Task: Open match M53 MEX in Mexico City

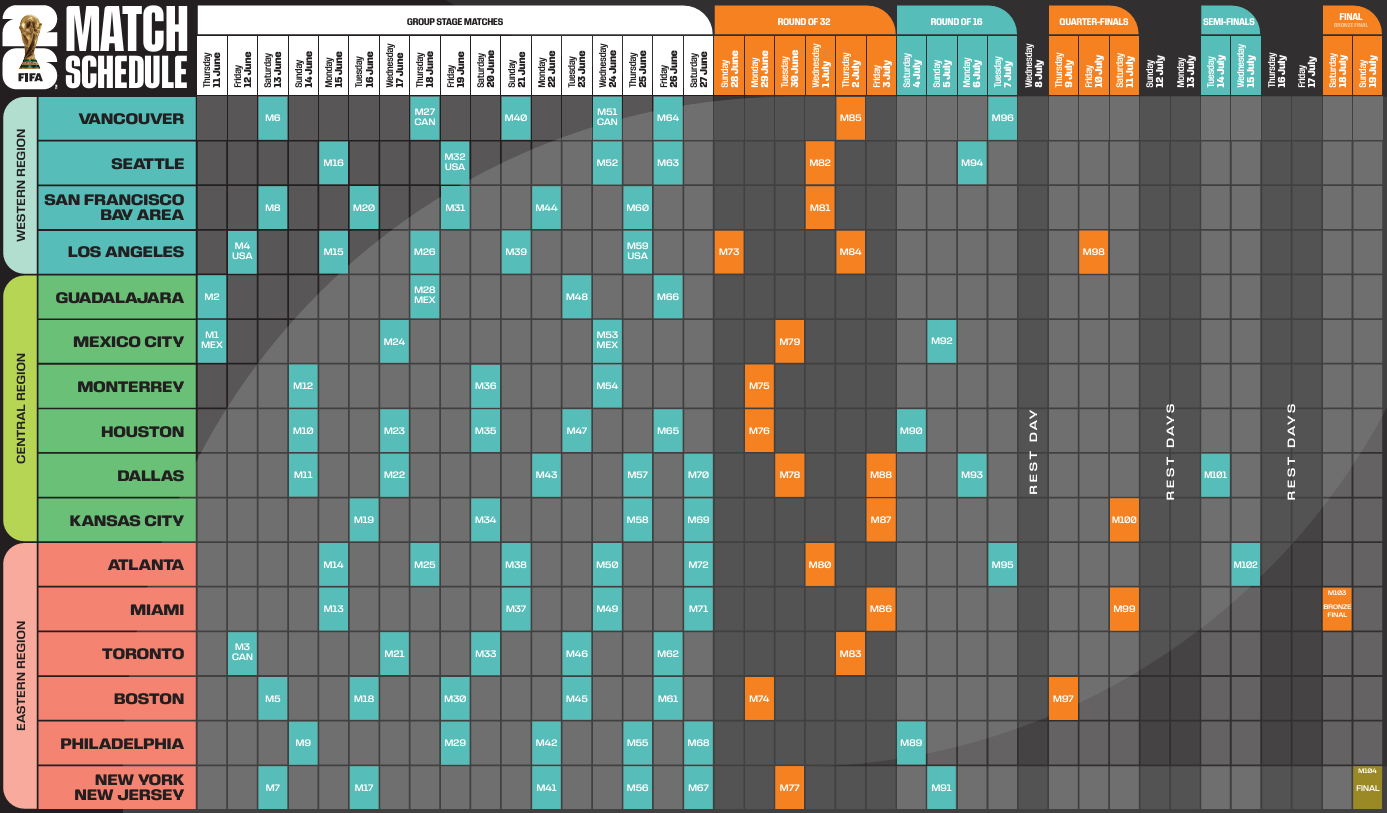Action: [x=607, y=341]
